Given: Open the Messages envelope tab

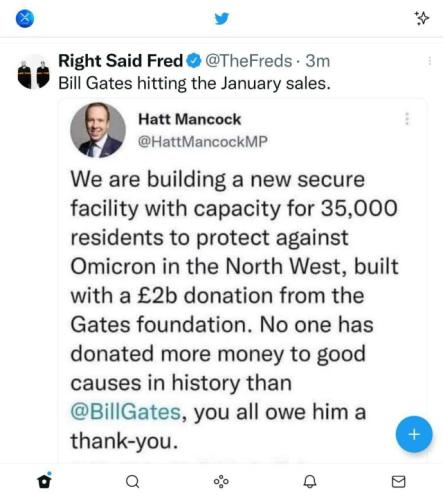Looking at the screenshot, I should (x=398, y=481).
